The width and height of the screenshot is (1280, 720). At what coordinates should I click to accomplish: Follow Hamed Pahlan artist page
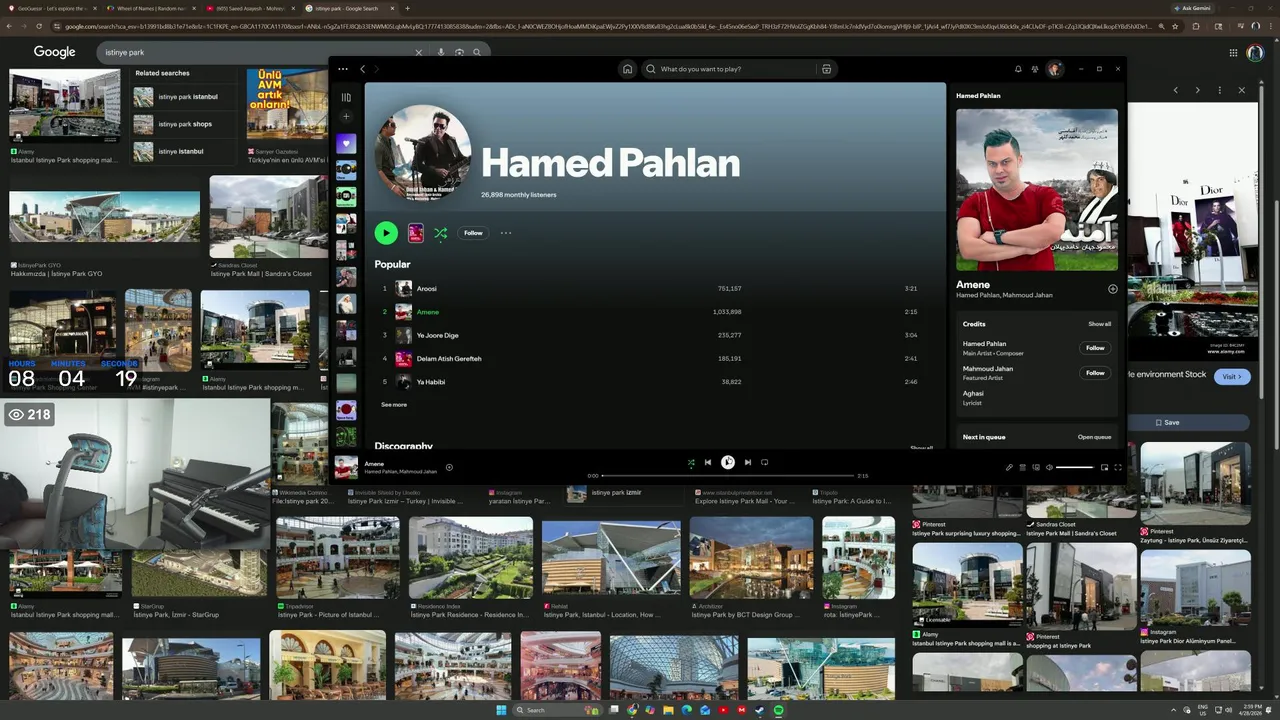(x=473, y=233)
